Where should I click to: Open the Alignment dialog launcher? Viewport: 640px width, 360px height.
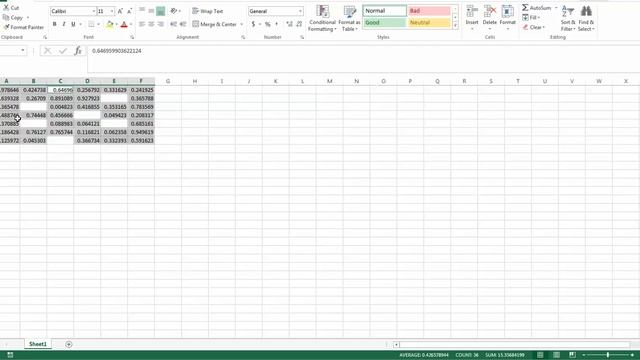[x=243, y=37]
